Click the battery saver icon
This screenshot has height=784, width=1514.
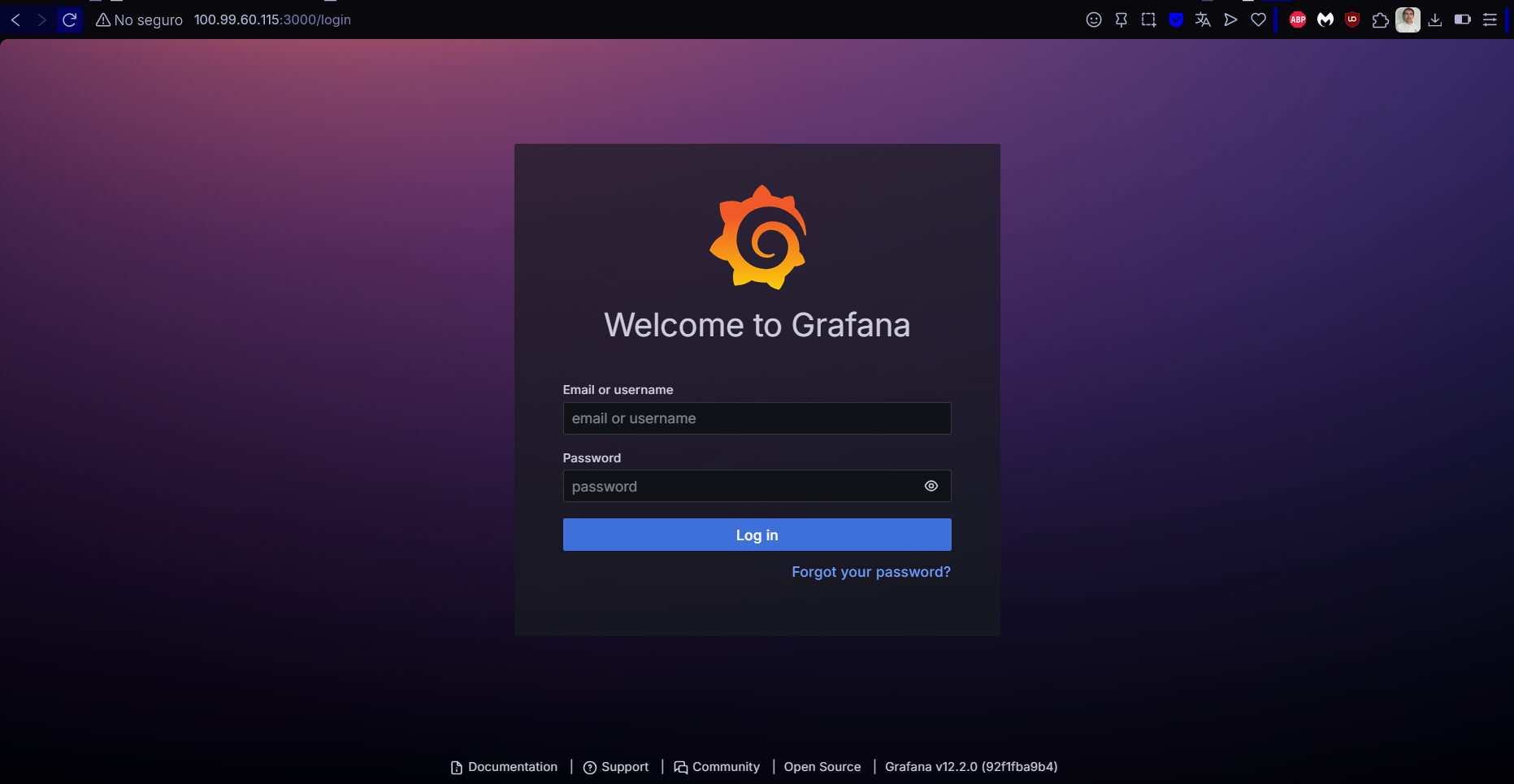point(1463,19)
